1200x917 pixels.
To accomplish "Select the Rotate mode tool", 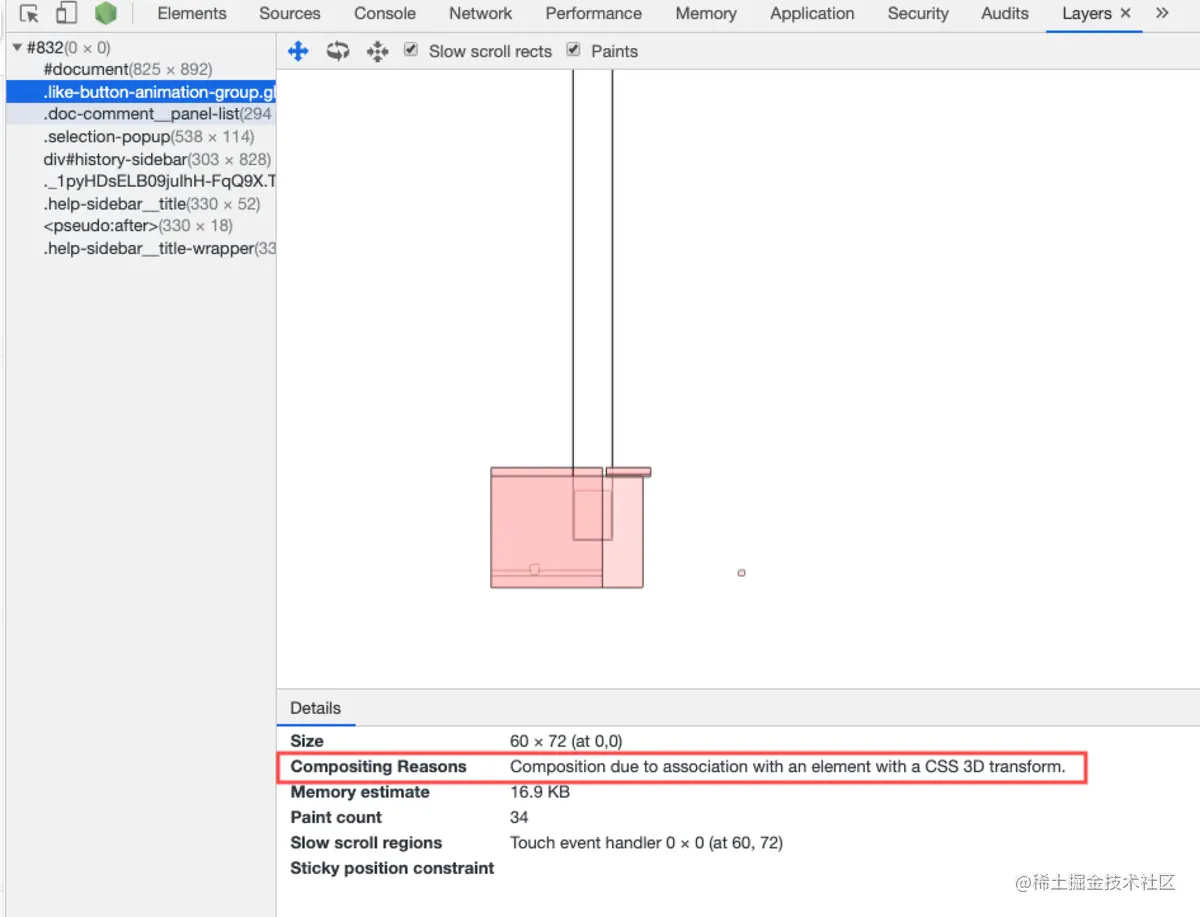I will click(x=338, y=51).
